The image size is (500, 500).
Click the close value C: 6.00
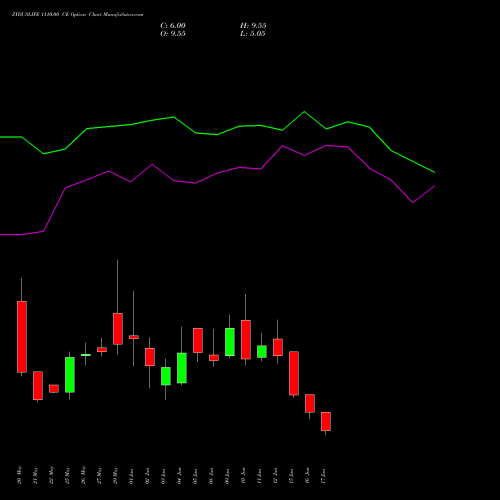(173, 26)
